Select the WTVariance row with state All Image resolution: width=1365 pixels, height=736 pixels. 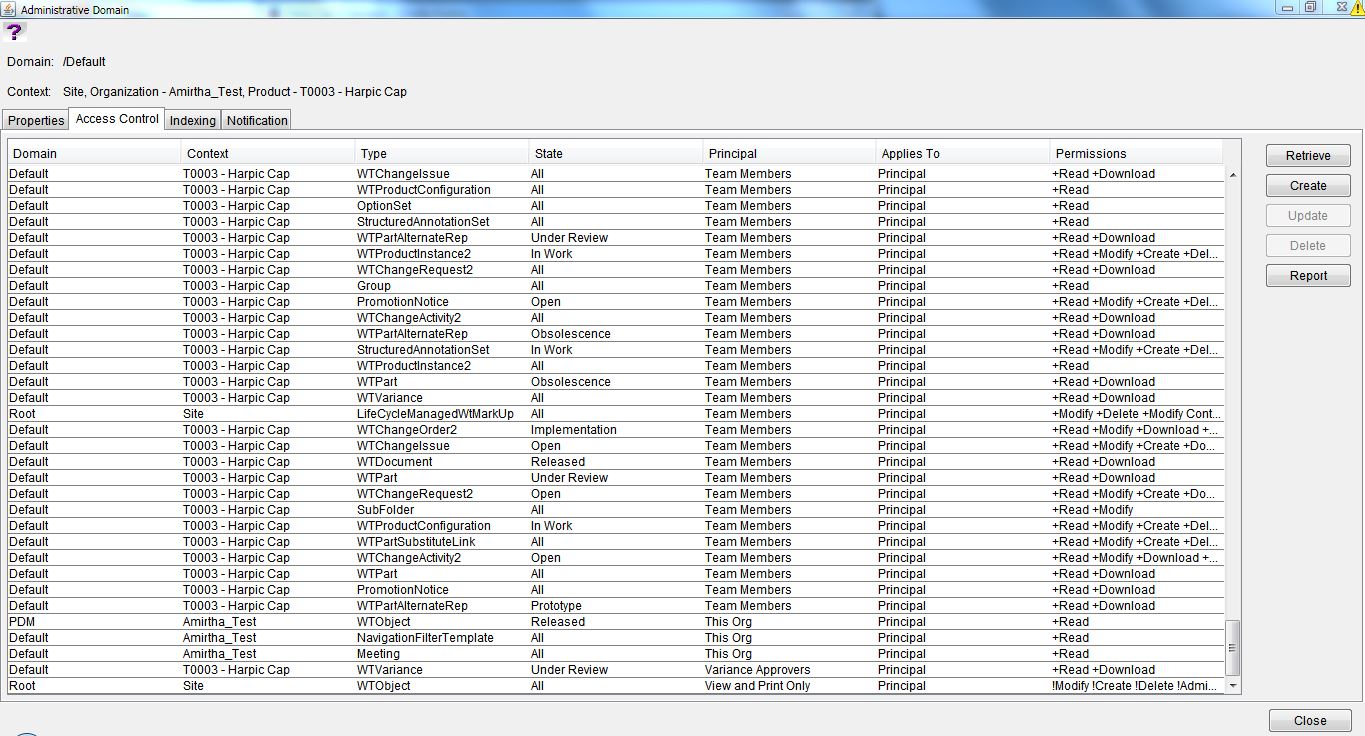[x=616, y=398]
